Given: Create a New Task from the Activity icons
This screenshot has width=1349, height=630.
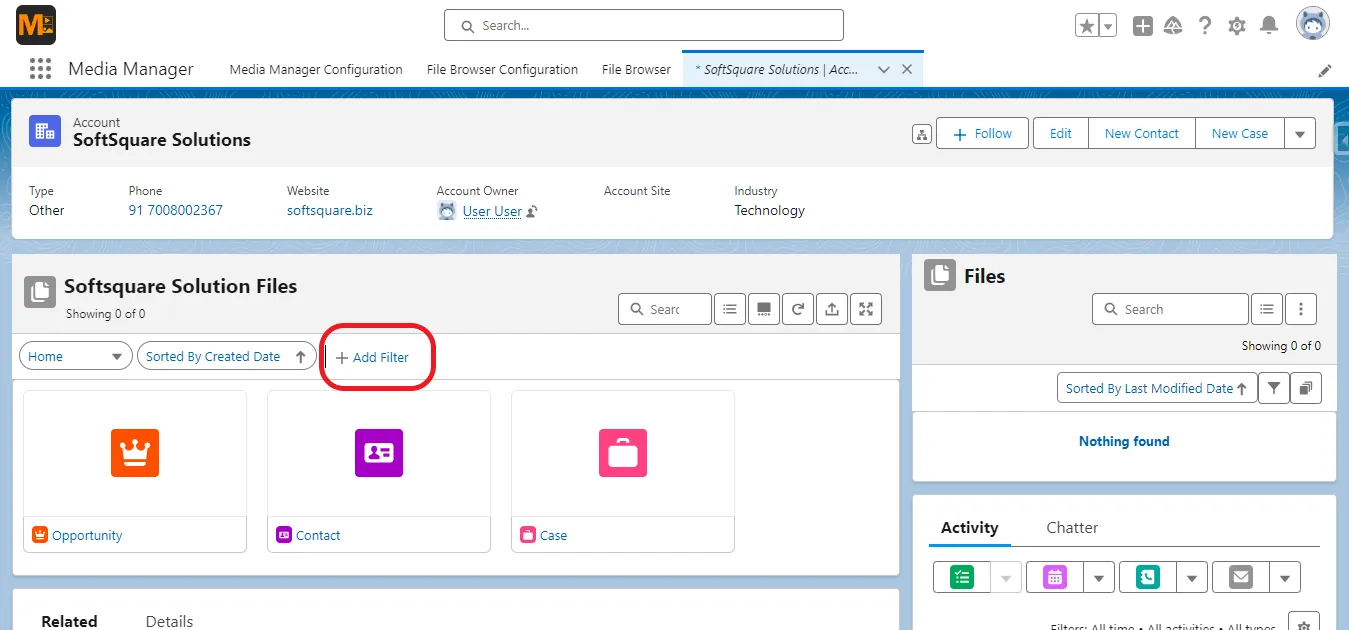Looking at the screenshot, I should coord(960,577).
